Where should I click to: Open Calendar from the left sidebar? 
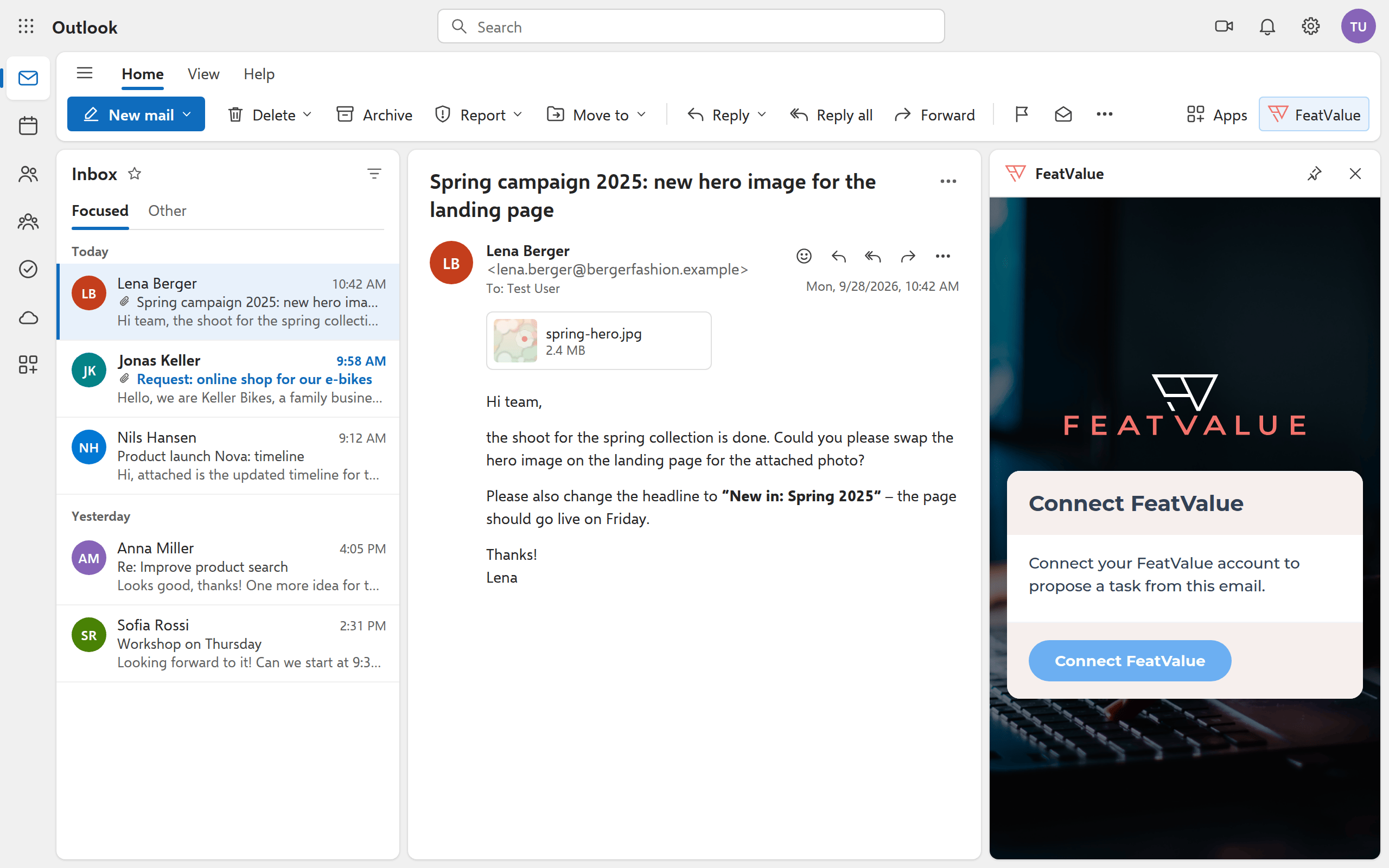point(28,126)
